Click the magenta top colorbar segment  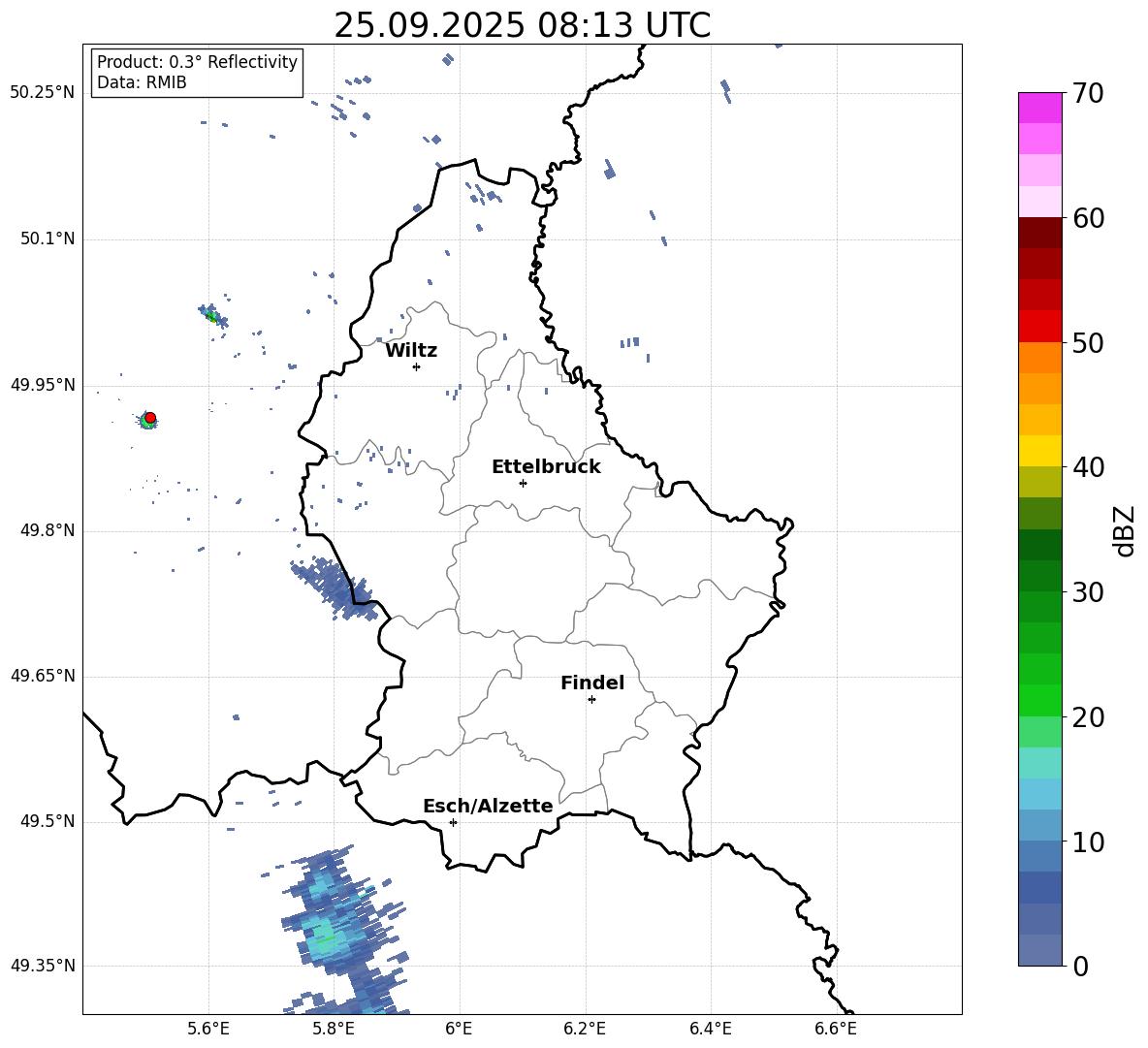pyautogui.click(x=1040, y=108)
